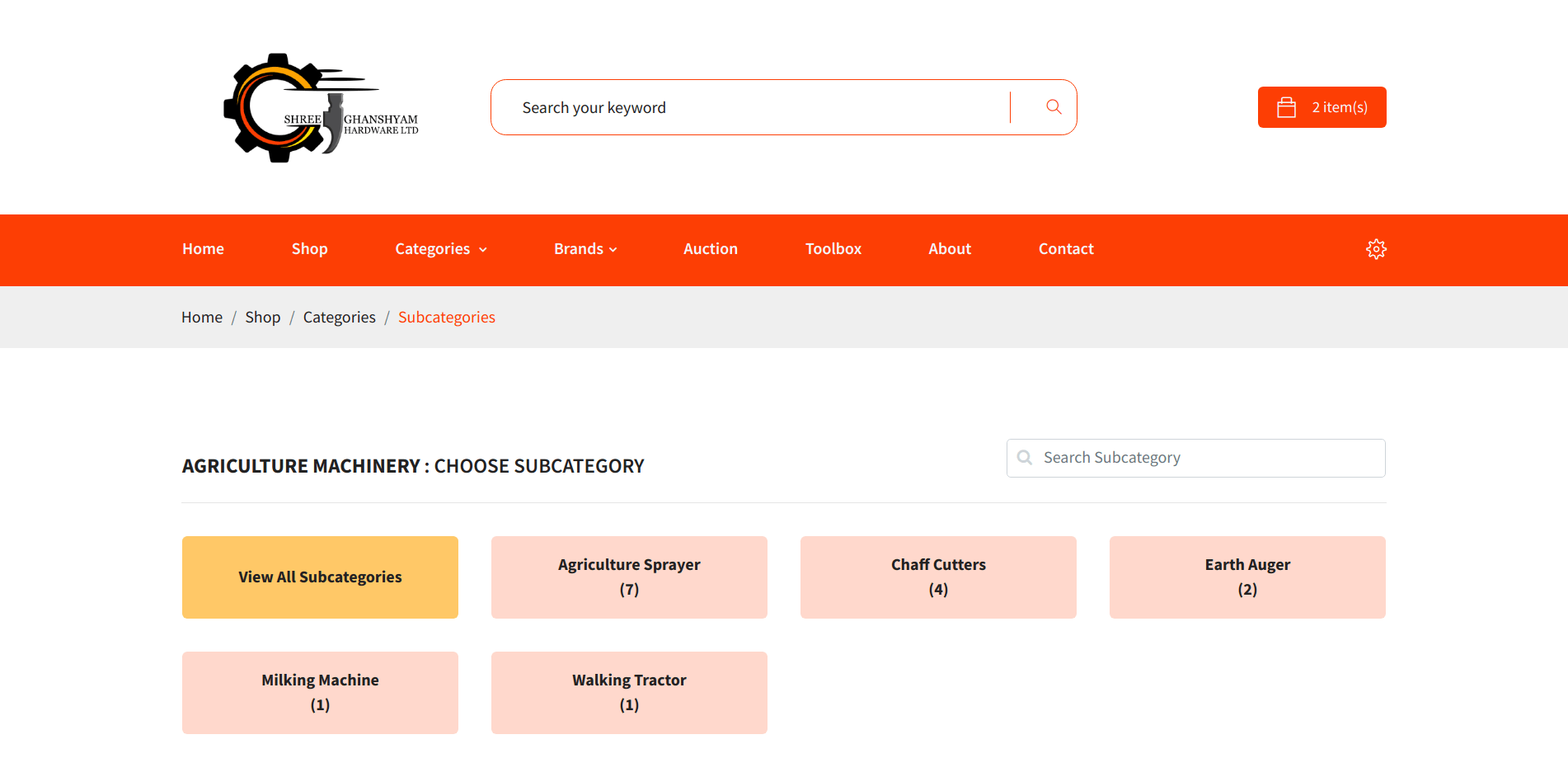Open the Chaff Cutters subcategory
This screenshot has height=777, width=1568.
point(937,577)
